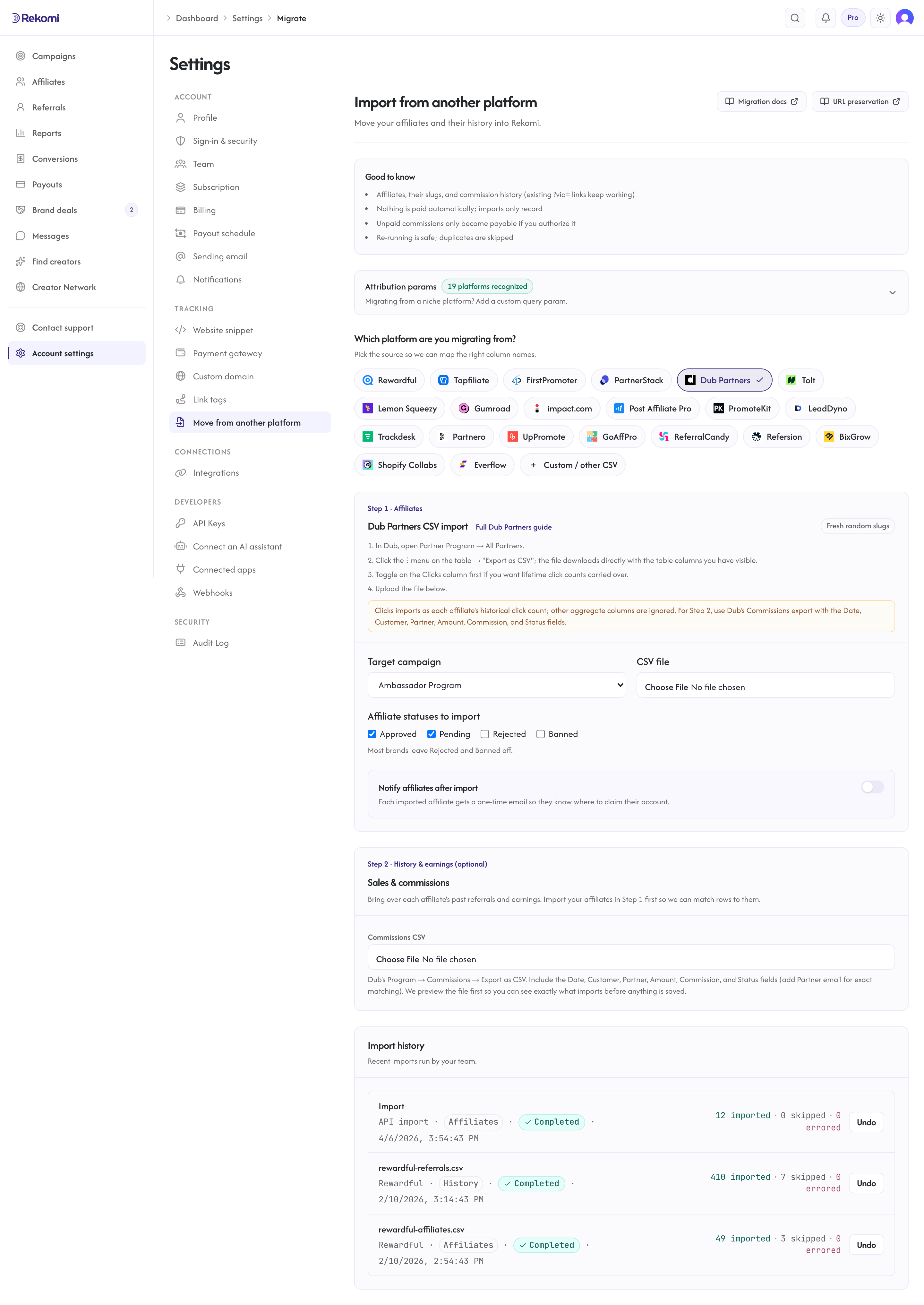Viewport: 924px width, 1305px height.
Task: Select the Shopify Collabs platform chip
Action: [400, 465]
